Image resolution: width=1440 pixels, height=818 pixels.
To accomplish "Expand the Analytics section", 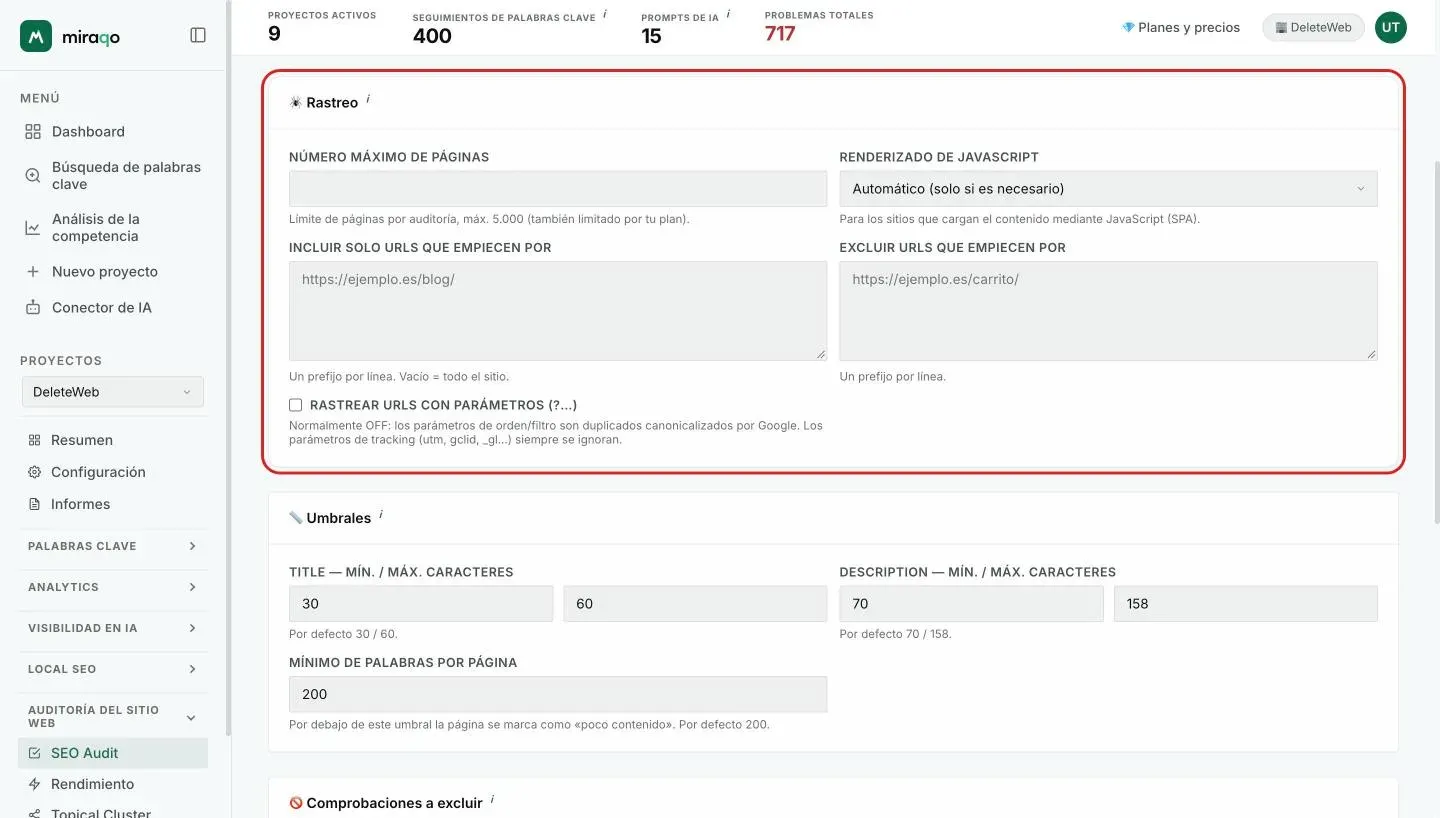I will point(113,587).
